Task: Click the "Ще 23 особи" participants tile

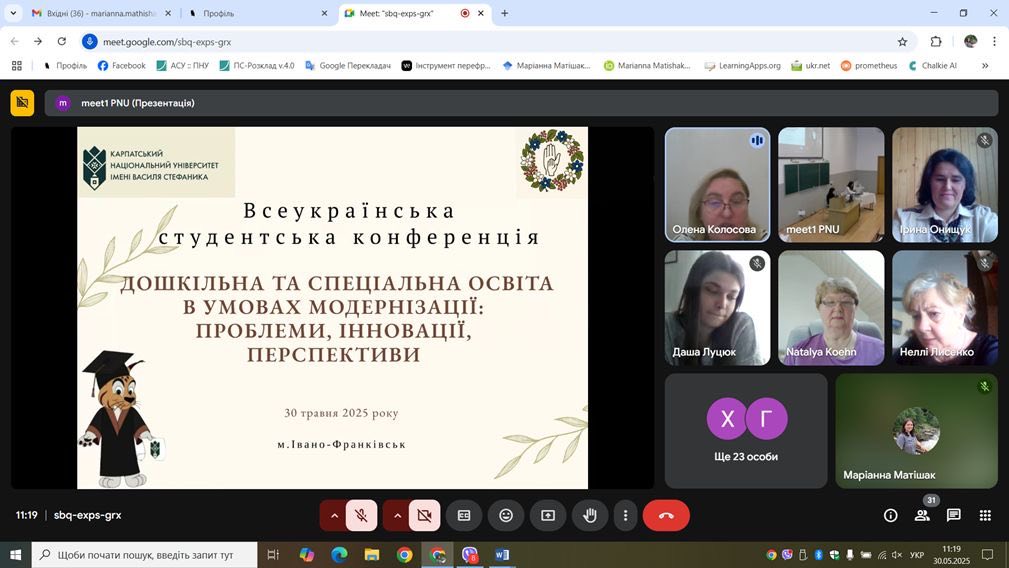Action: click(x=746, y=430)
